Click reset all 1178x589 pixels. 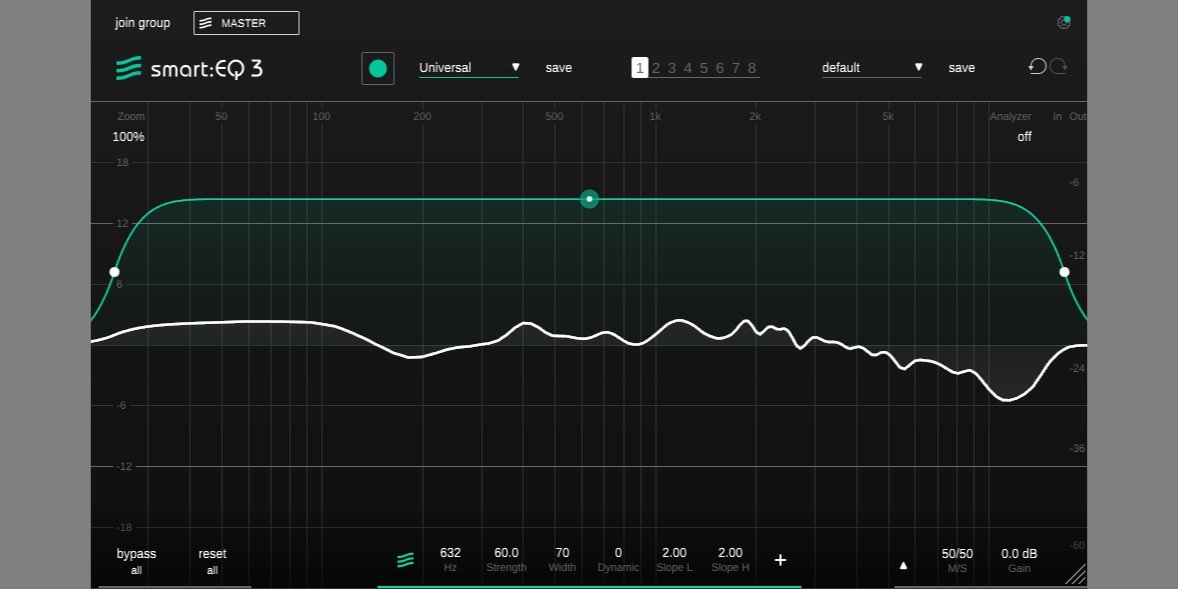tap(213, 561)
